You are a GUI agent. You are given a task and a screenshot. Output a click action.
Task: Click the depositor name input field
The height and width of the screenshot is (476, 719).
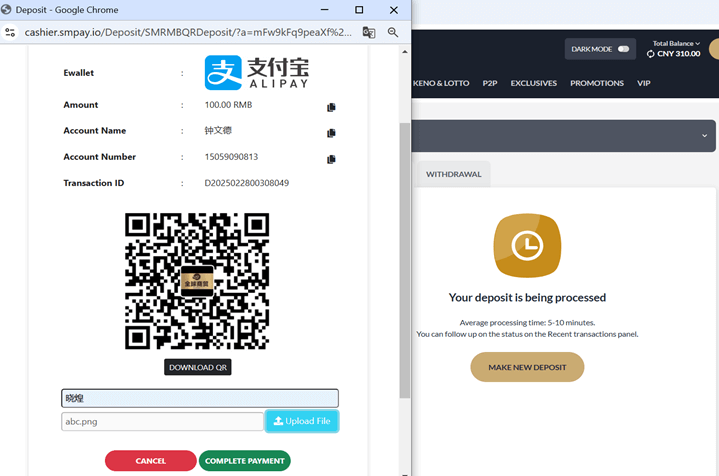point(200,398)
